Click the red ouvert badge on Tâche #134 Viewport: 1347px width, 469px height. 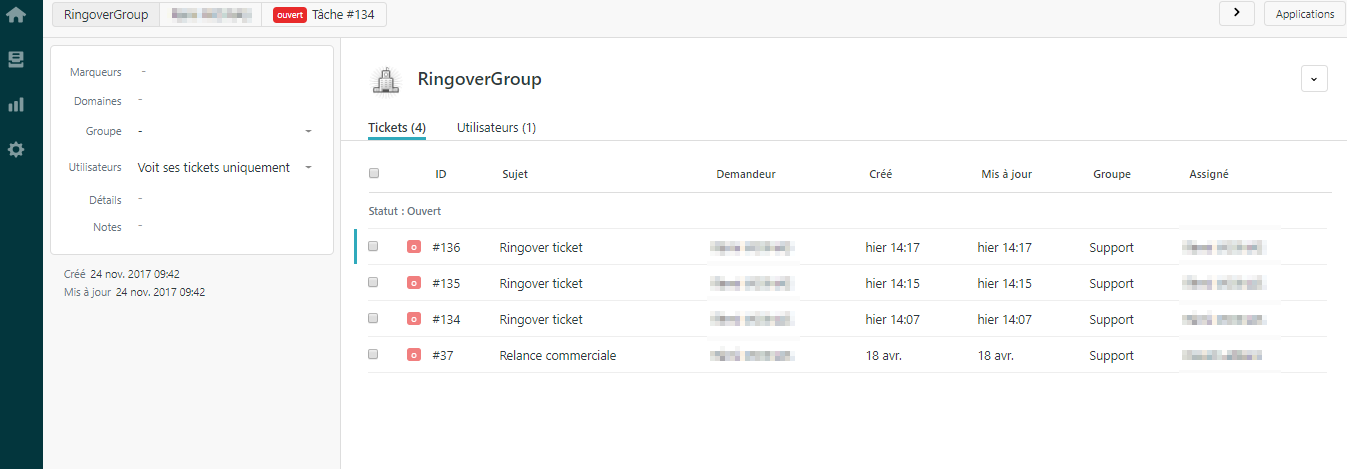pyautogui.click(x=289, y=14)
